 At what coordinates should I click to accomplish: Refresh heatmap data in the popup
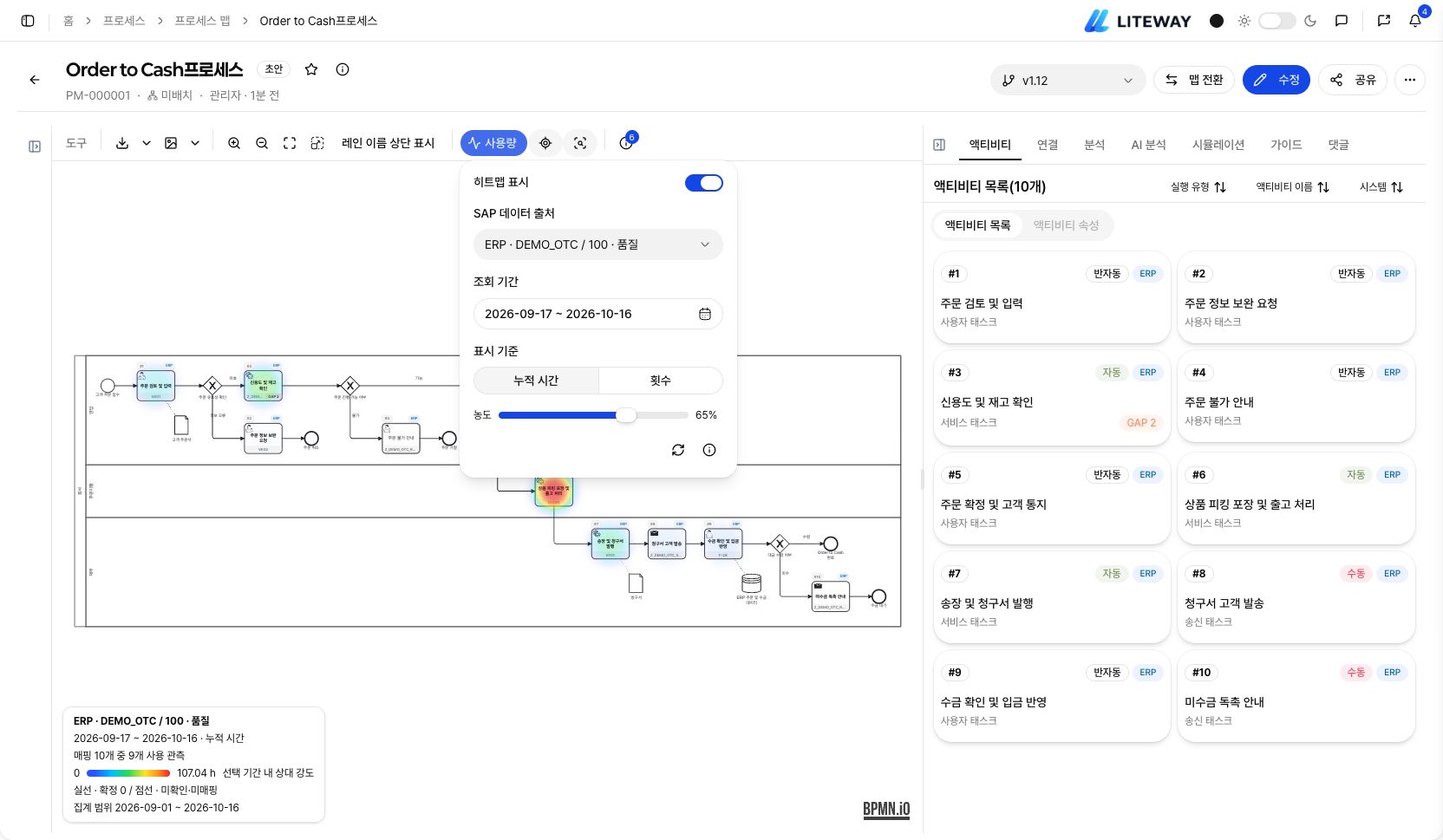click(x=678, y=450)
